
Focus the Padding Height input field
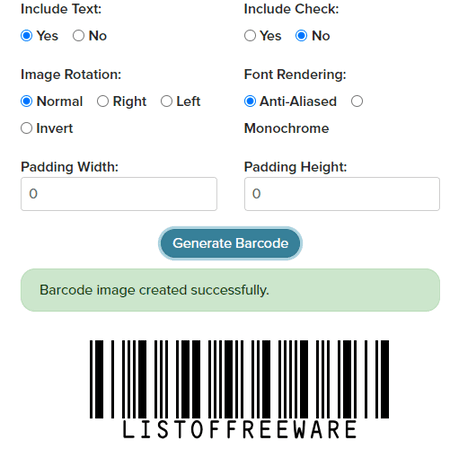point(342,194)
